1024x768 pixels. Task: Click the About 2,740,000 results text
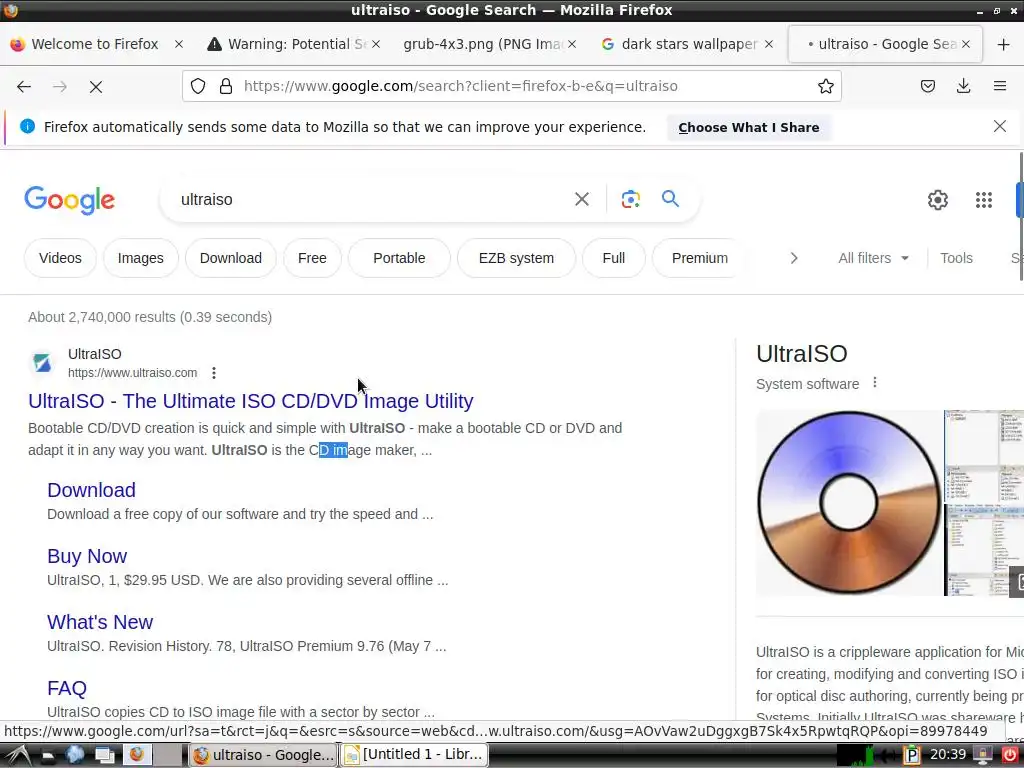pyautogui.click(x=150, y=317)
